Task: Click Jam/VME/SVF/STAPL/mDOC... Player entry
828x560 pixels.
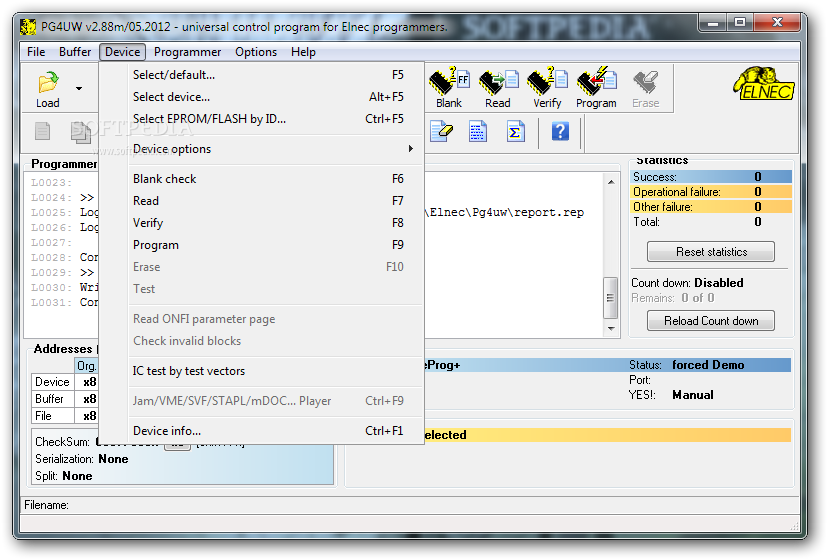Action: pos(262,401)
